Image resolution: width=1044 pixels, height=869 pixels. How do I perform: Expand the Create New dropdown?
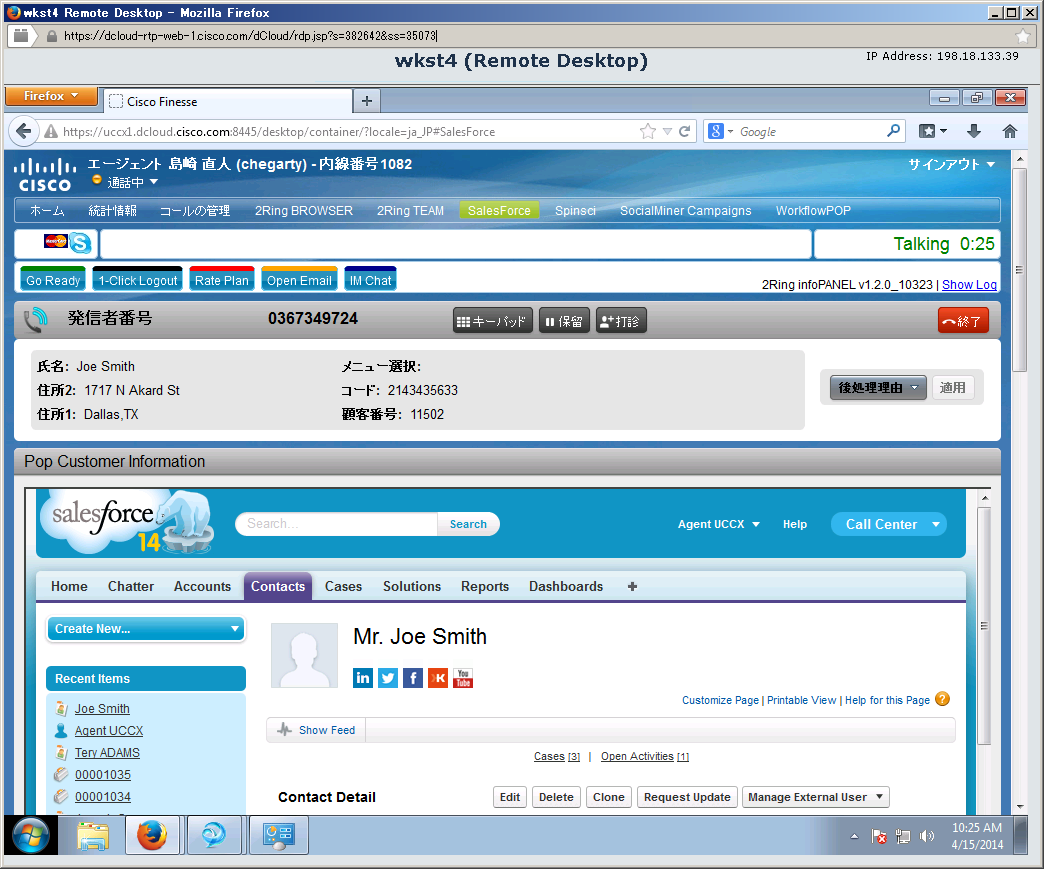click(x=146, y=629)
